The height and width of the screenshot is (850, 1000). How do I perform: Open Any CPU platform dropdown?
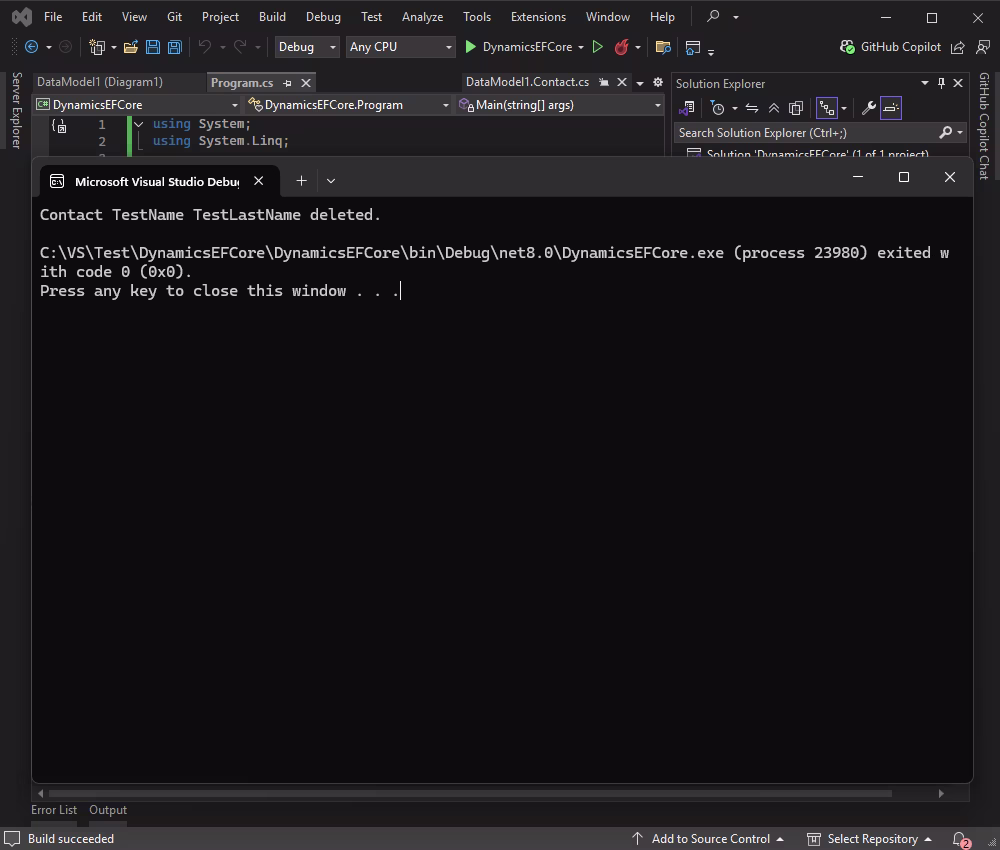[x=401, y=47]
